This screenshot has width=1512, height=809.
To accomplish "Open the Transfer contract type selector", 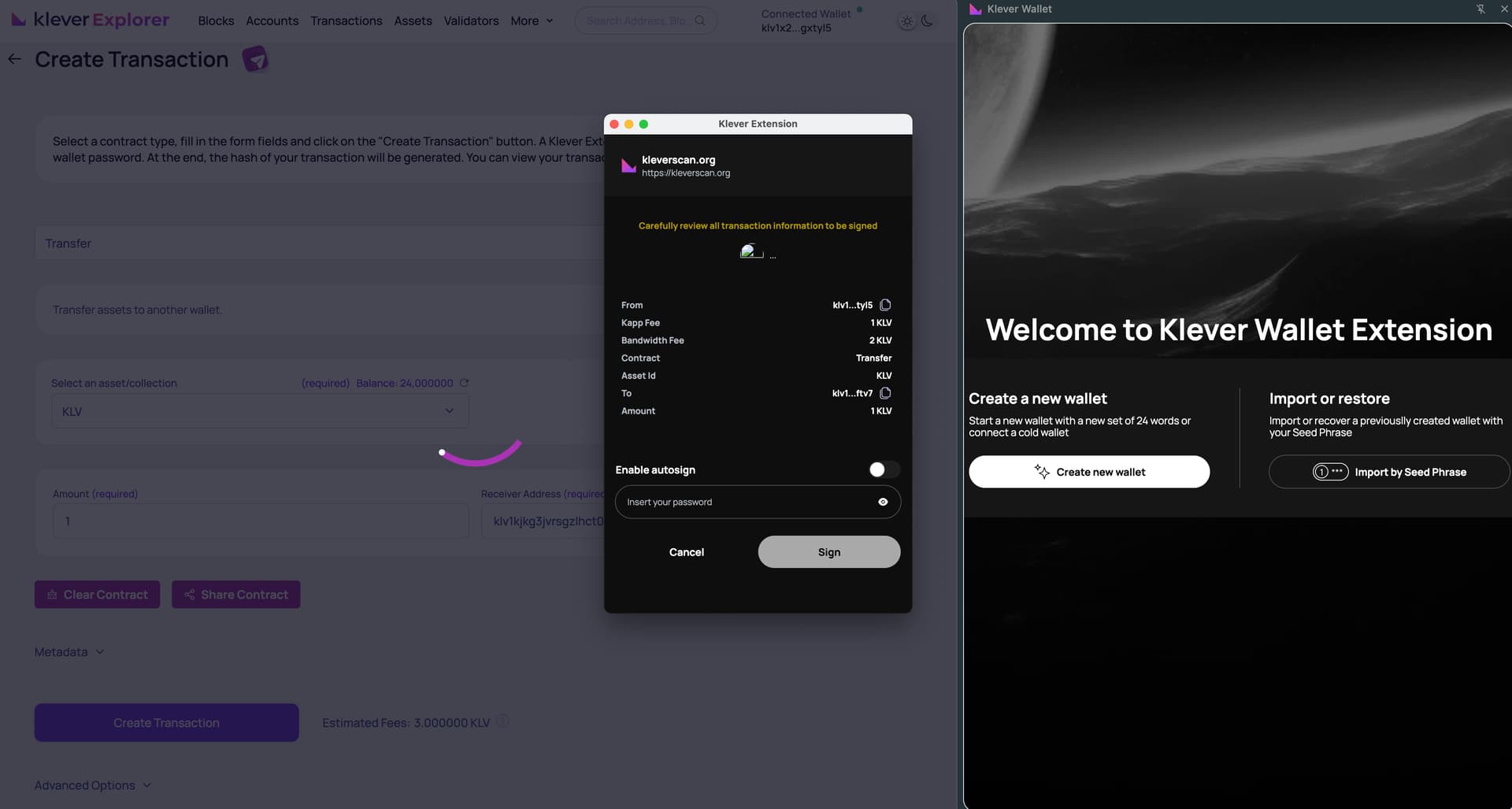I will [x=319, y=243].
